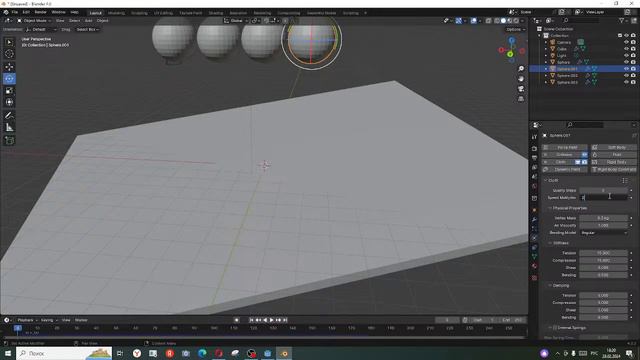
Task: Open the Bending Model dropdown
Action: point(604,233)
